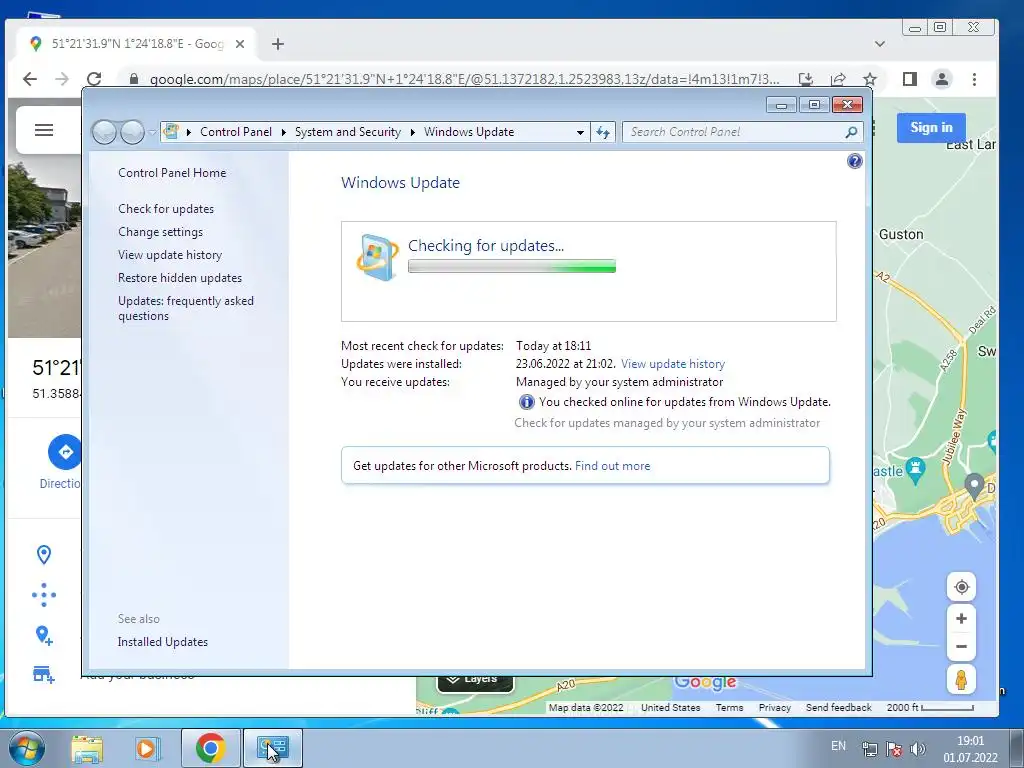This screenshot has height=768, width=1024.
Task: Click the Control Panel breadcrumb
Action: tap(236, 132)
